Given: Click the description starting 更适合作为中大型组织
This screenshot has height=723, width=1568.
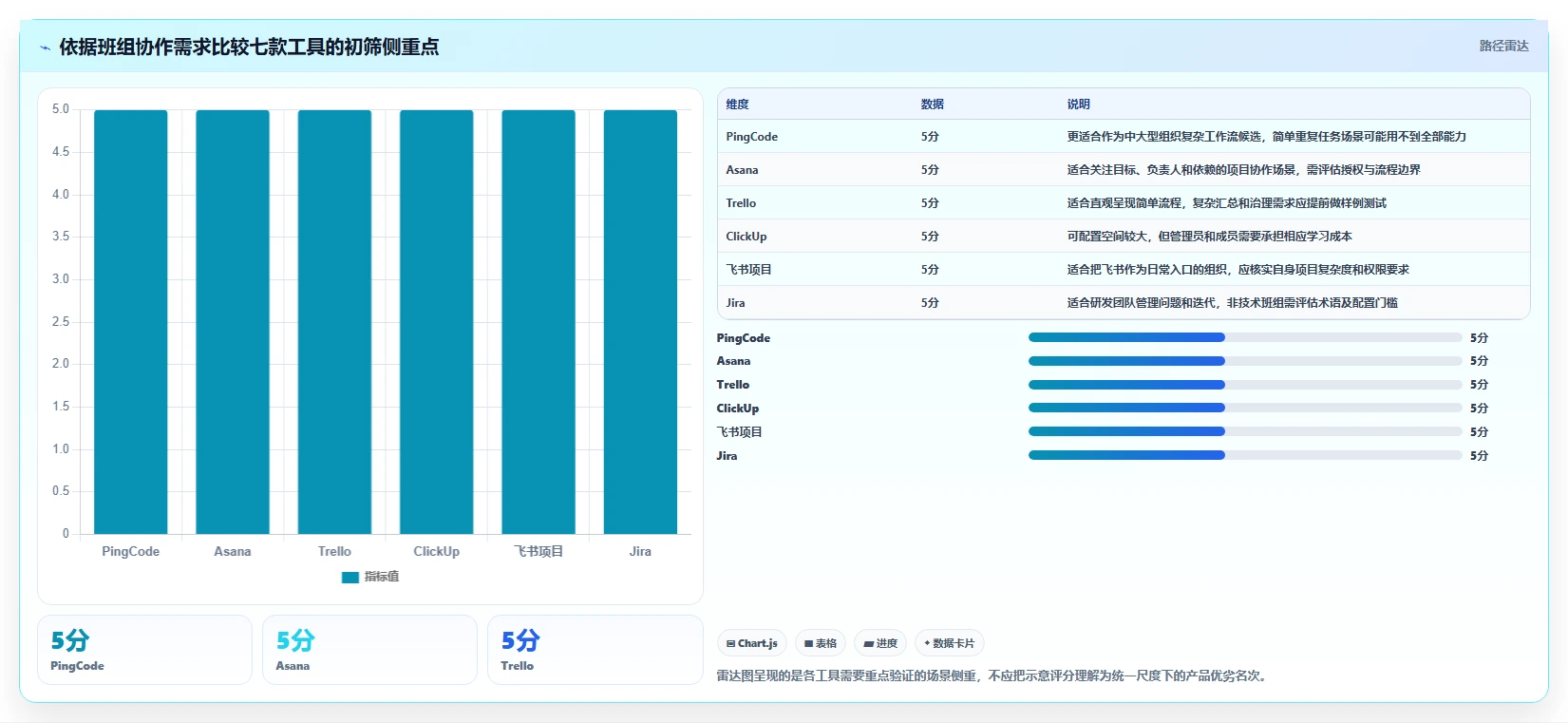Looking at the screenshot, I should point(1266,137).
